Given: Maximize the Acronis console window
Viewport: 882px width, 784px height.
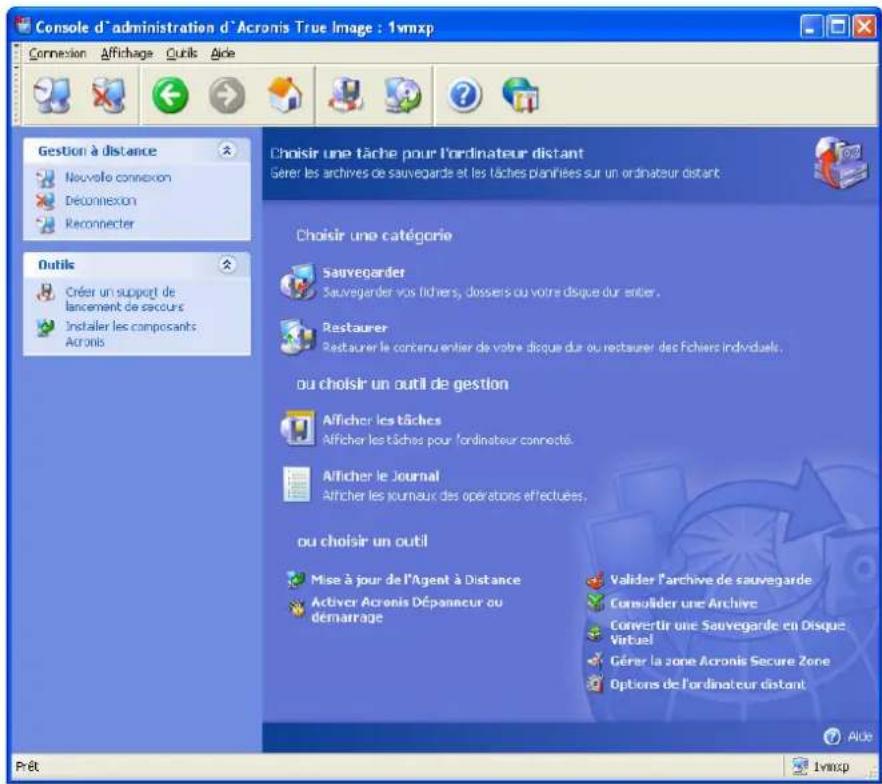Looking at the screenshot, I should click(838, 26).
